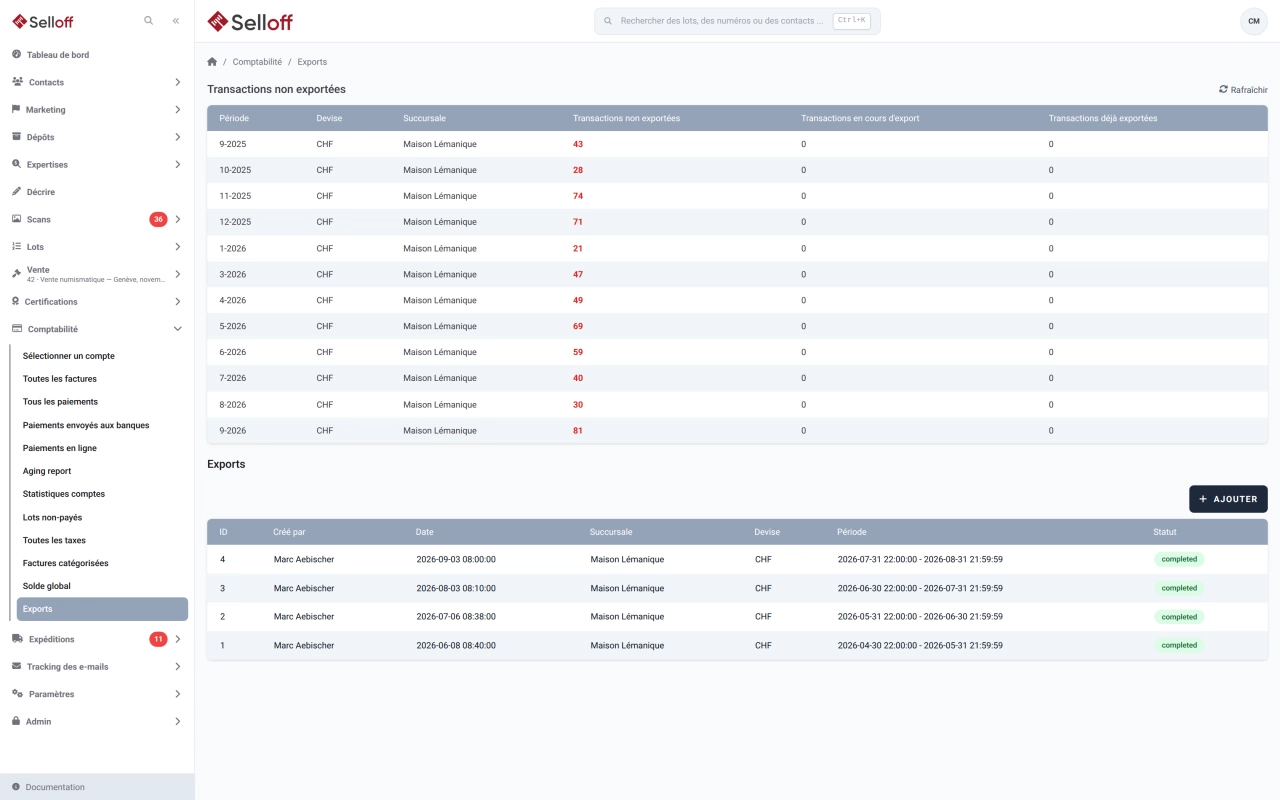Click the Admin padlock icon

(x=16, y=721)
